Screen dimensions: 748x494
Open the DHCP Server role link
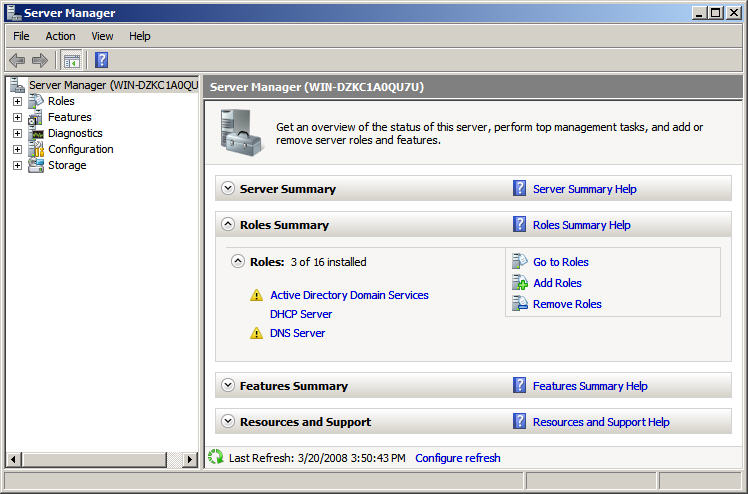pos(301,314)
